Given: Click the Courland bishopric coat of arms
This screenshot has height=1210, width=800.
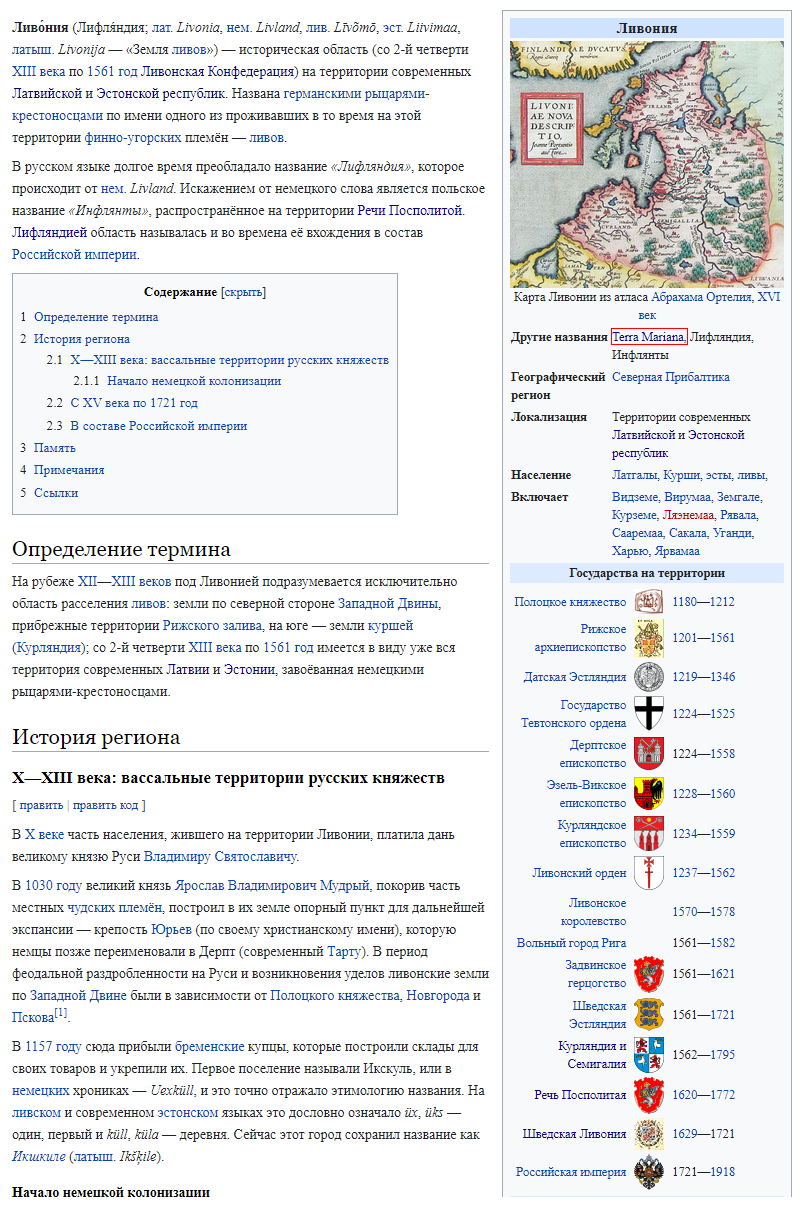Looking at the screenshot, I should point(649,833).
